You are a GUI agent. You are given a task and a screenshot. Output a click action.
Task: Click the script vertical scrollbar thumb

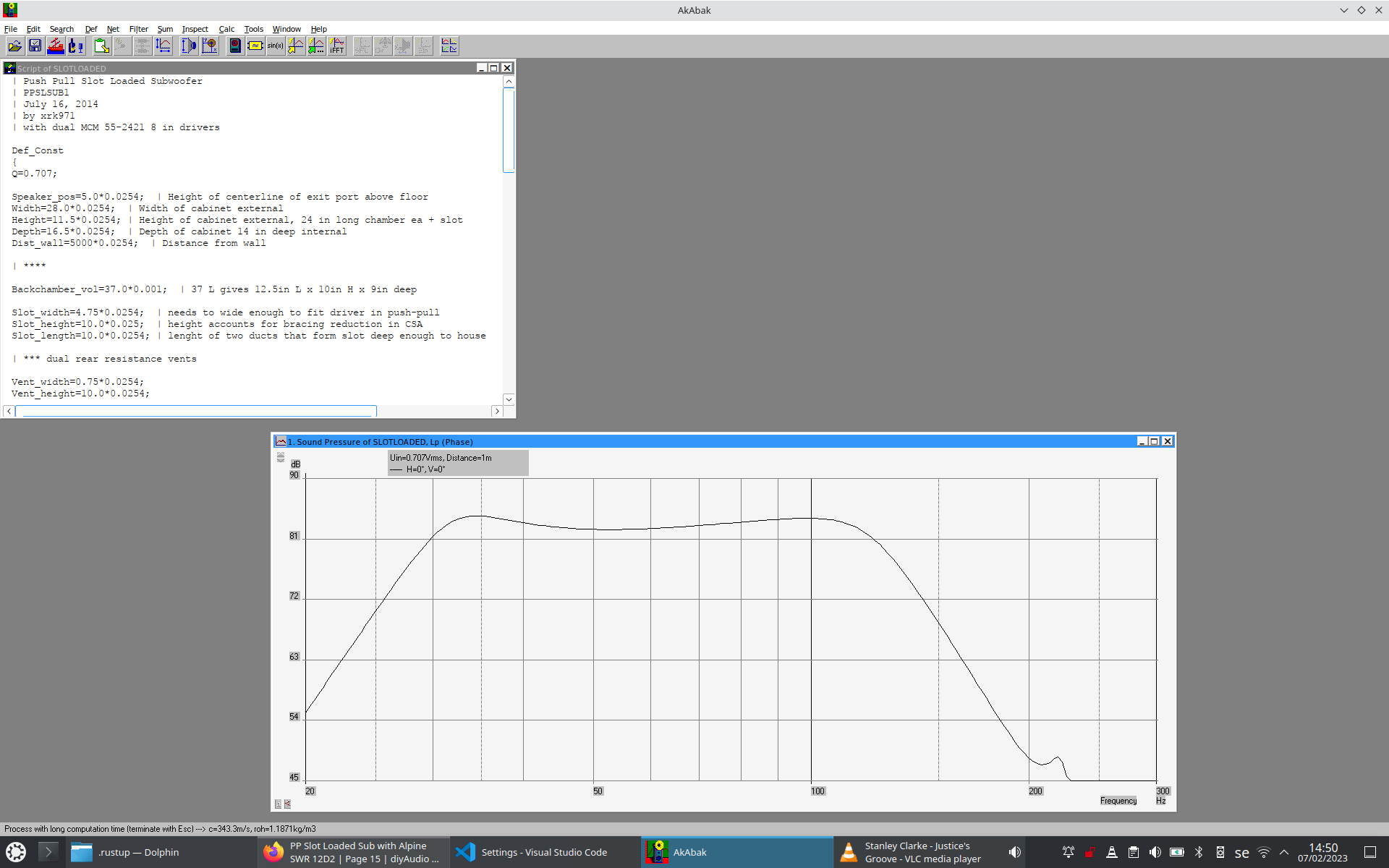[509, 130]
